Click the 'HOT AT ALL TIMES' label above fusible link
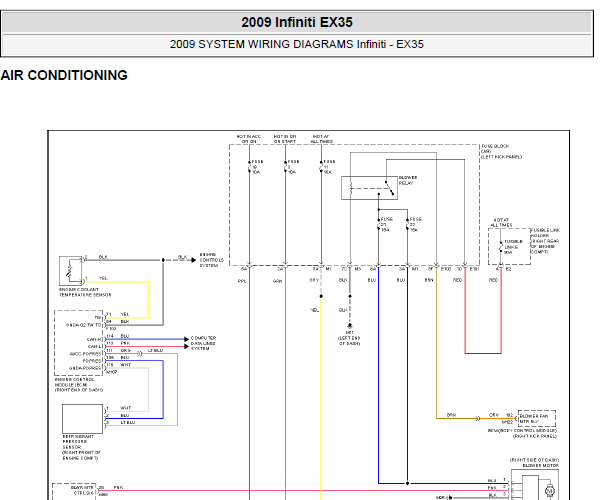 coord(501,223)
